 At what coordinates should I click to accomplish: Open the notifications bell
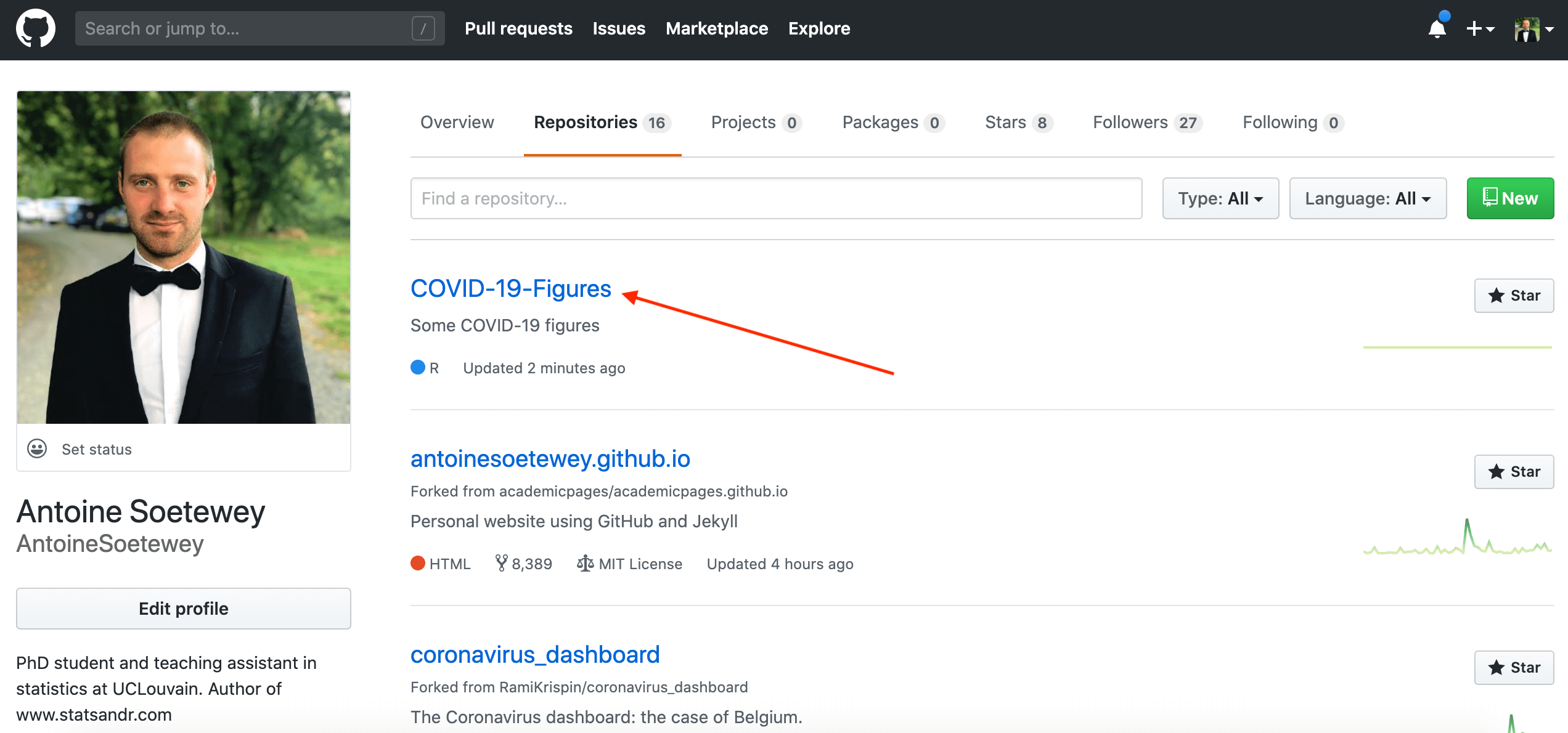(1437, 29)
